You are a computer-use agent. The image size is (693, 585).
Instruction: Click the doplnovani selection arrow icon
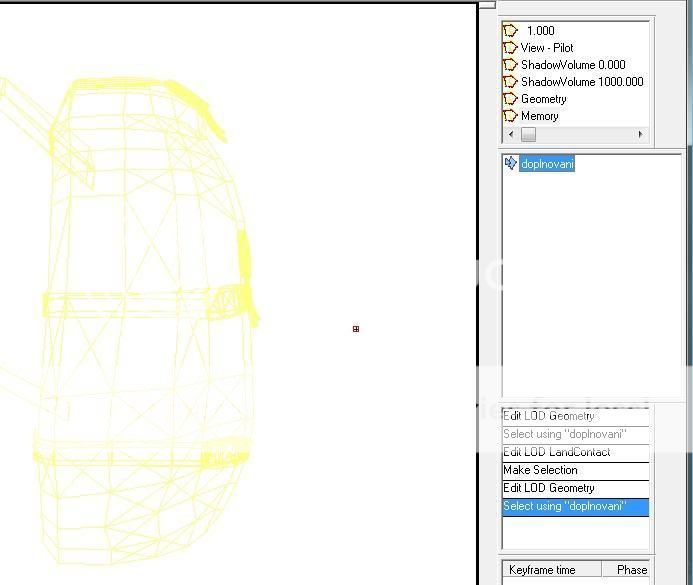tap(511, 163)
